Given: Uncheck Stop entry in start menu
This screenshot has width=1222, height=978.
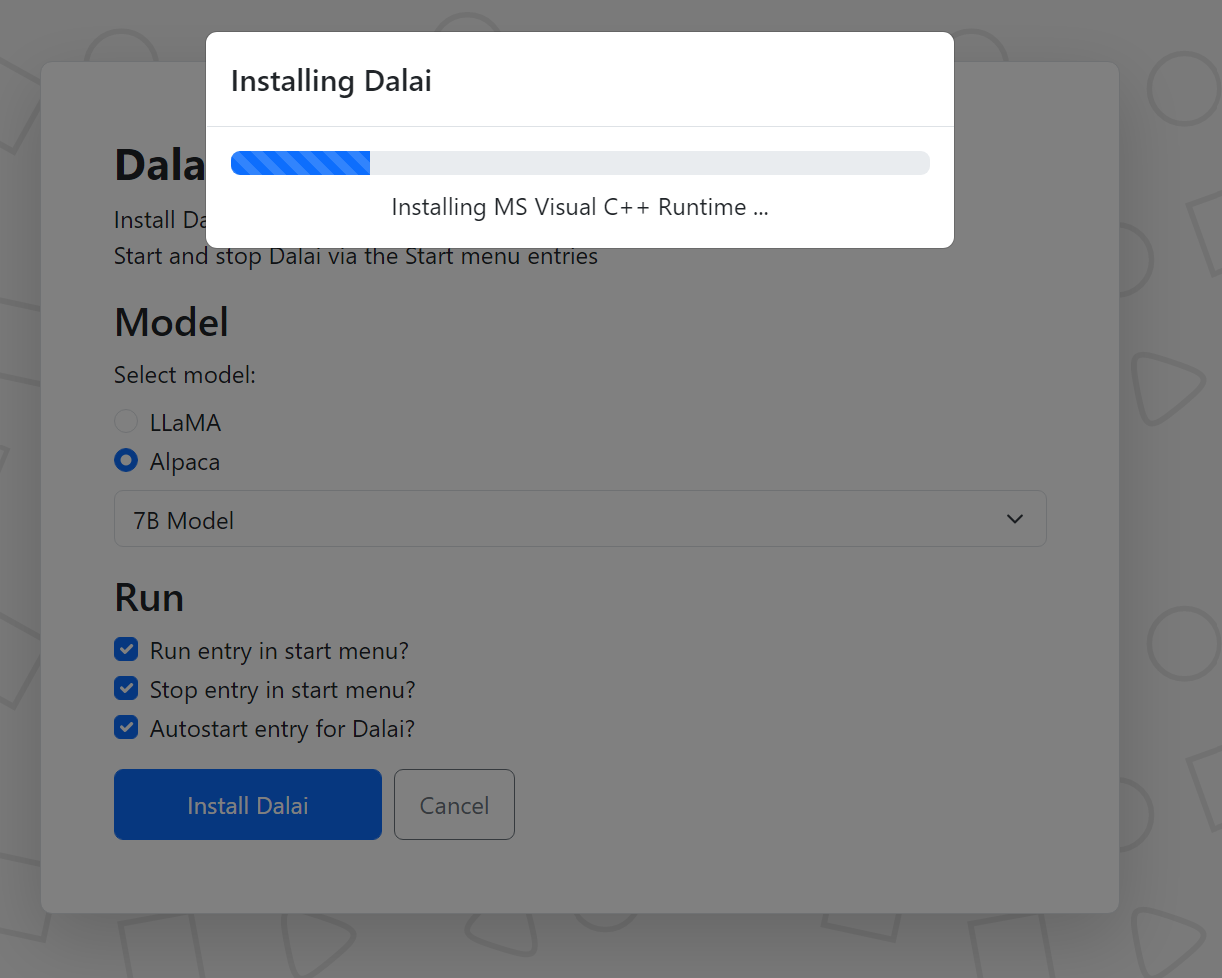Looking at the screenshot, I should pos(126,689).
